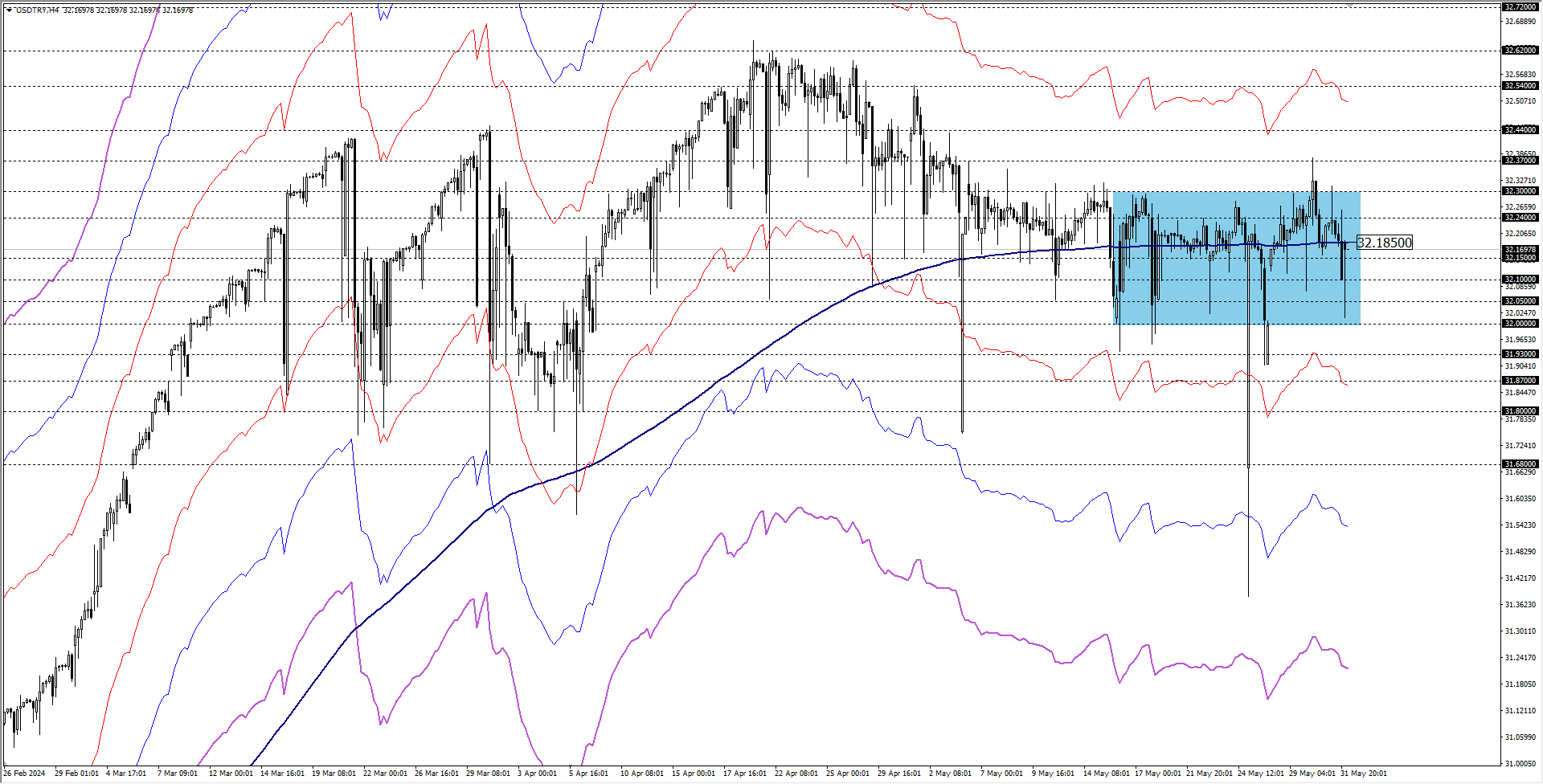Click the 21 May 20:01 time label

1209,774
